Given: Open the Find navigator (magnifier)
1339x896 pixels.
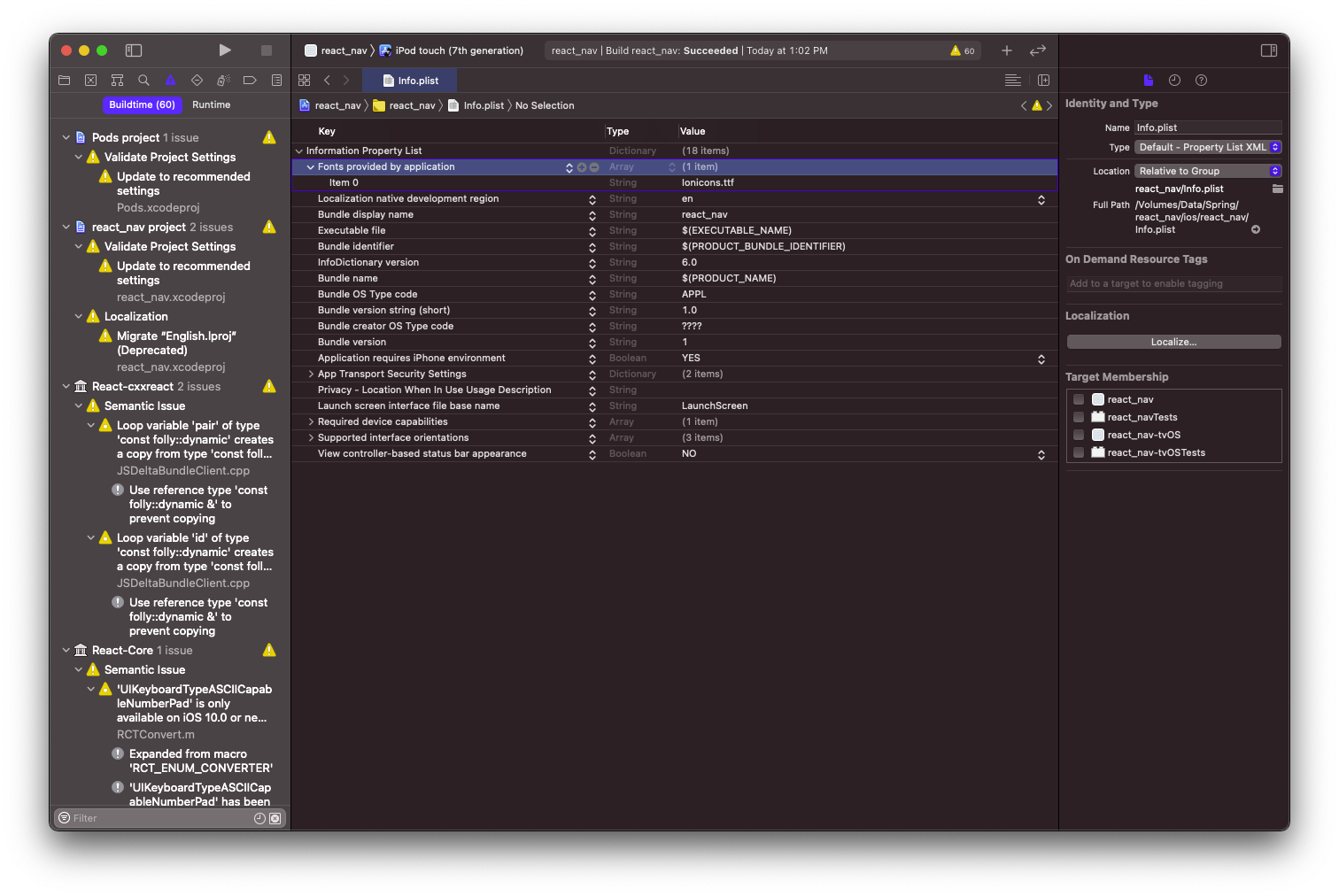Looking at the screenshot, I should [143, 81].
